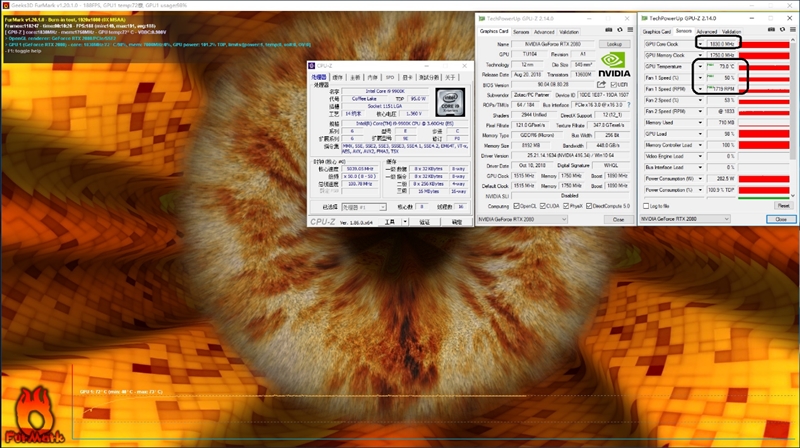Open the Memory Used sensor dropdown
The width and height of the screenshot is (800, 448).
(x=700, y=122)
